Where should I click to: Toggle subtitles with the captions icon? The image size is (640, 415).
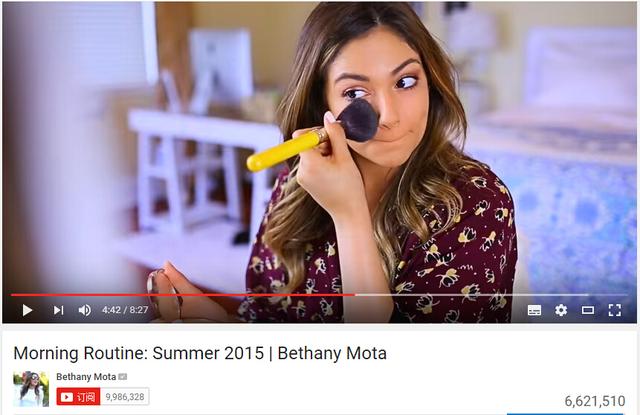pos(534,310)
